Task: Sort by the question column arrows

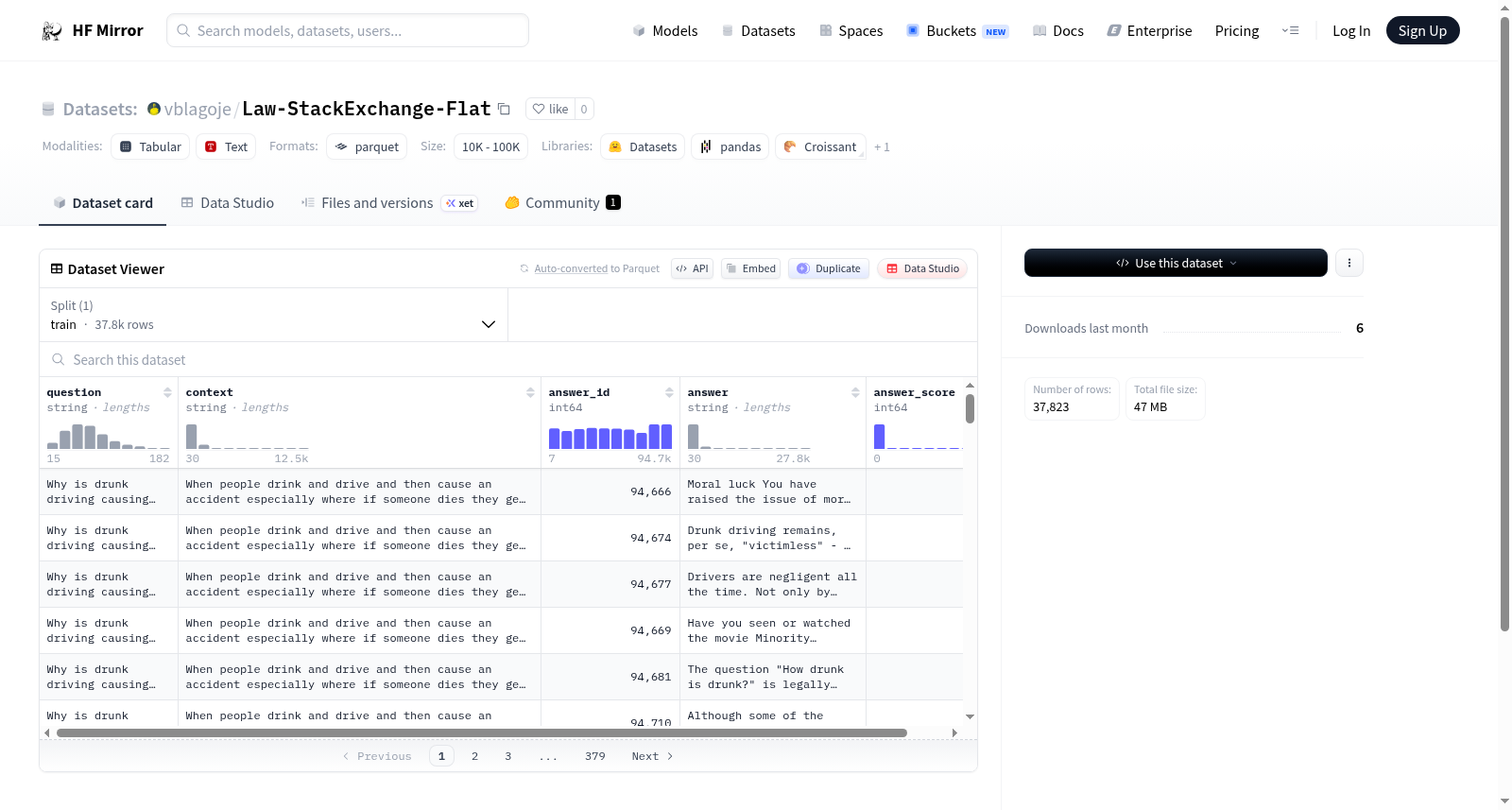Action: [167, 392]
